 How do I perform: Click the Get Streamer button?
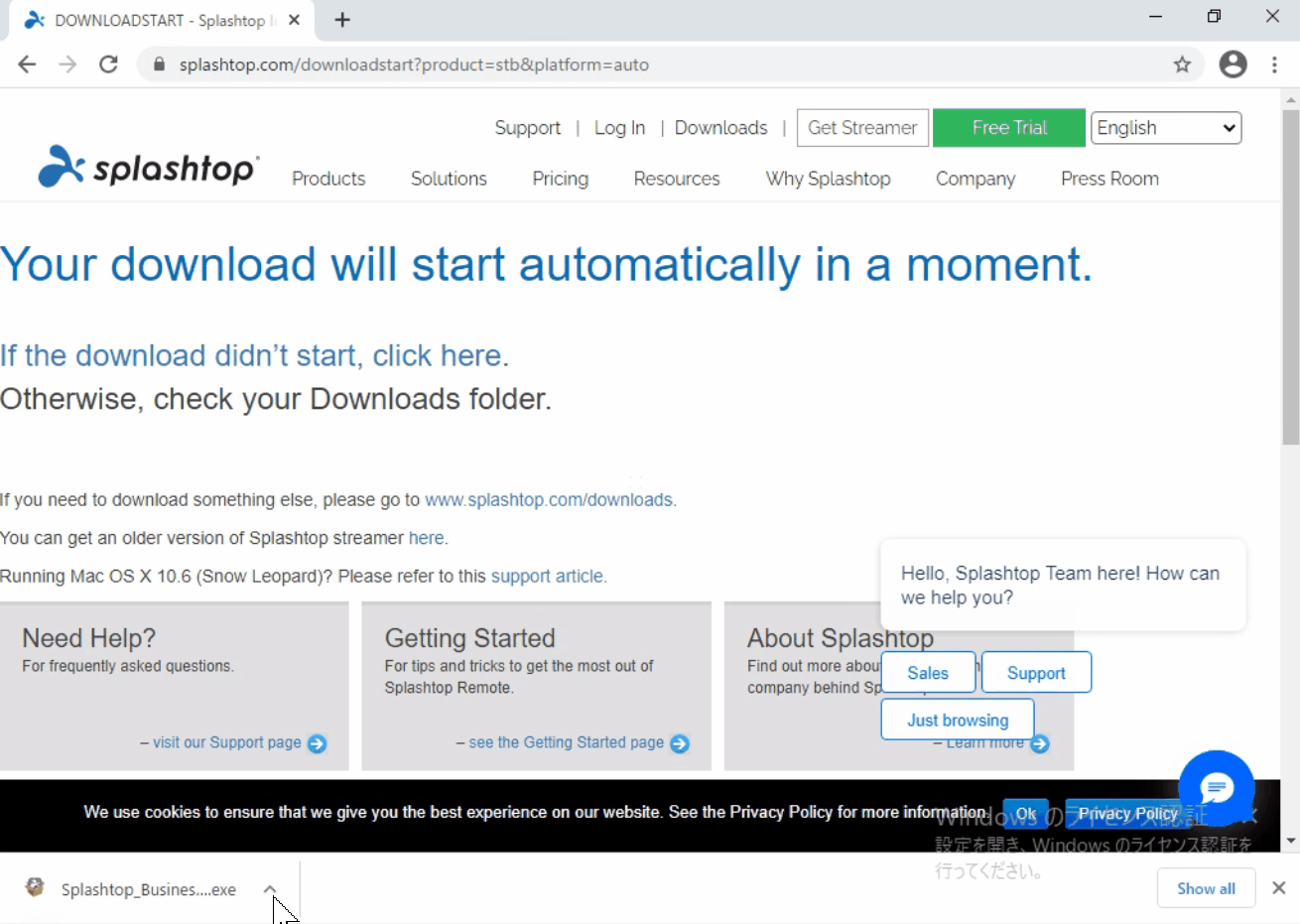pos(862,128)
